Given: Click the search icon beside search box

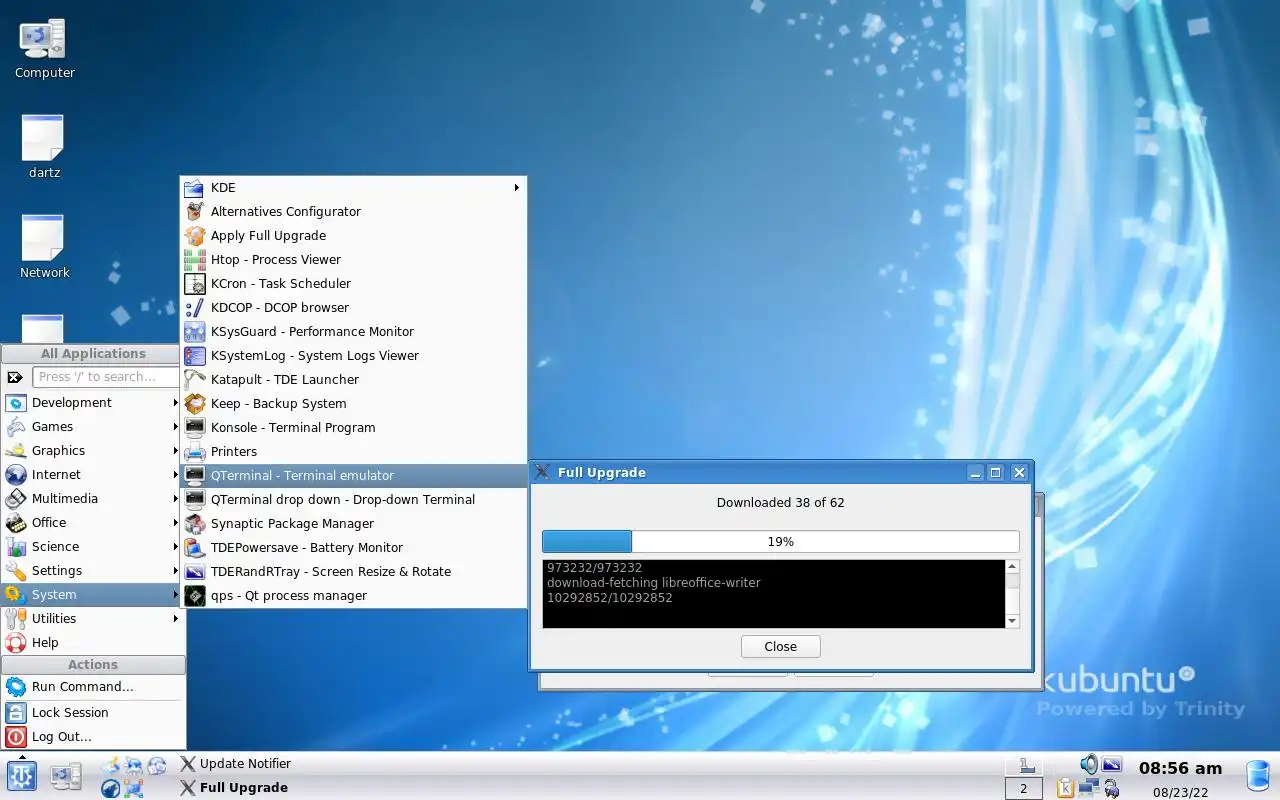Looking at the screenshot, I should pos(15,377).
